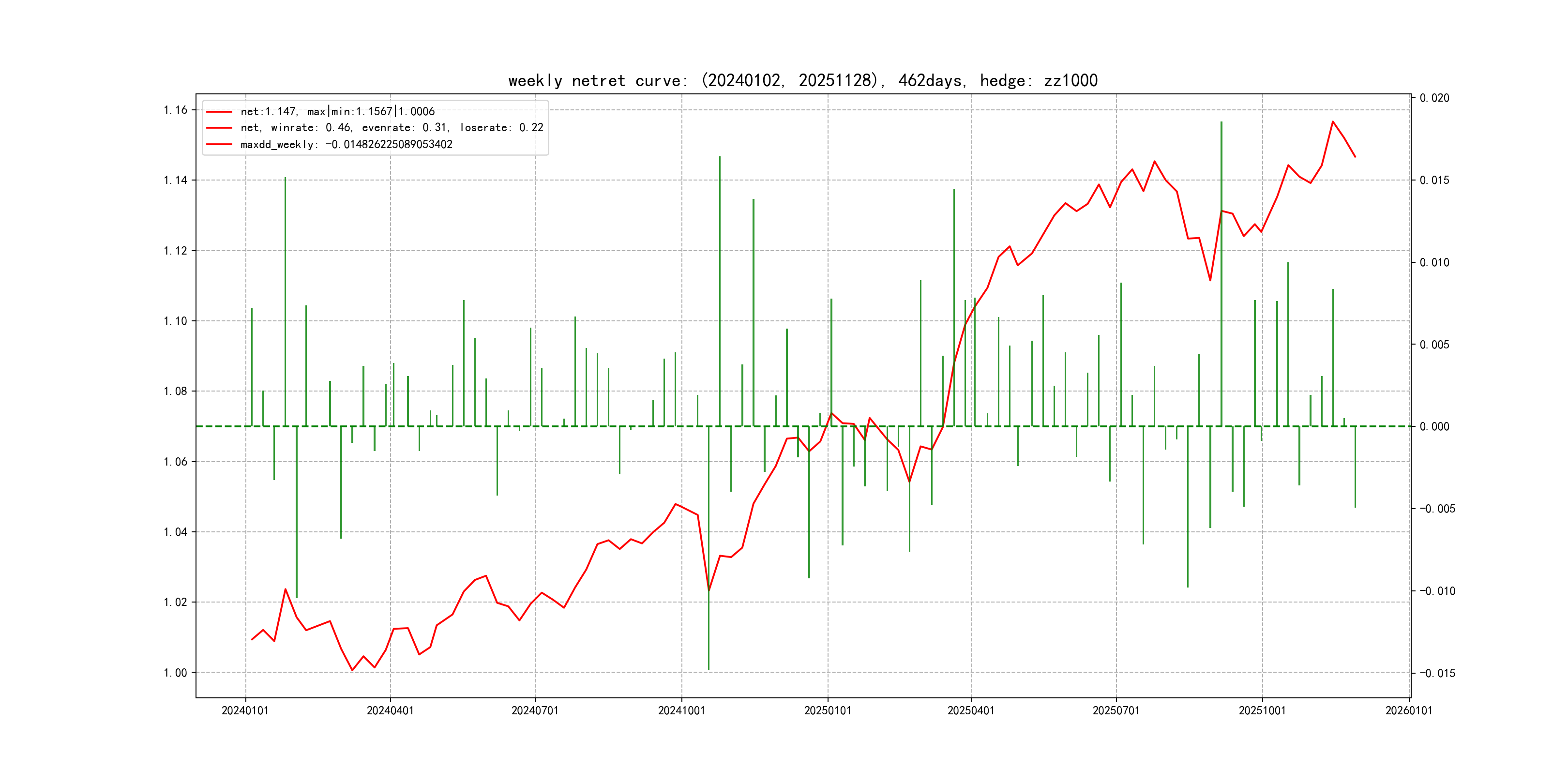1568x784 pixels.
Task: Click the 1.08 left axis tick label
Action: pos(175,392)
